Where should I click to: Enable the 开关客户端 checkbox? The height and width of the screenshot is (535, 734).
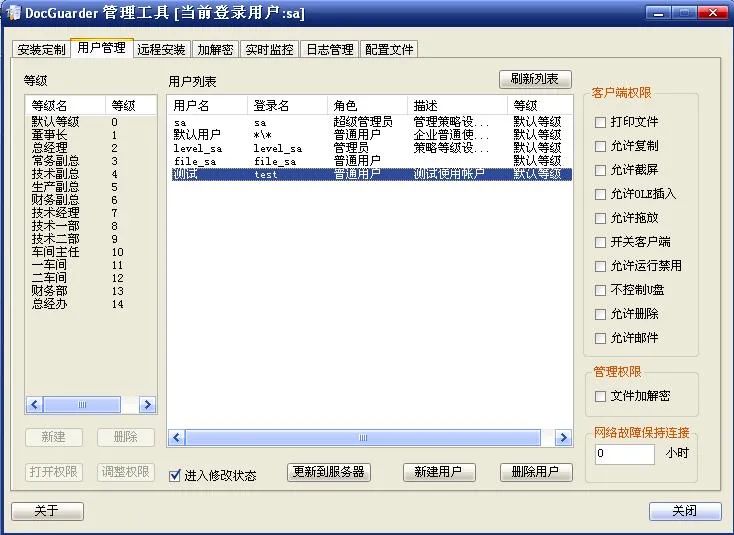point(600,242)
